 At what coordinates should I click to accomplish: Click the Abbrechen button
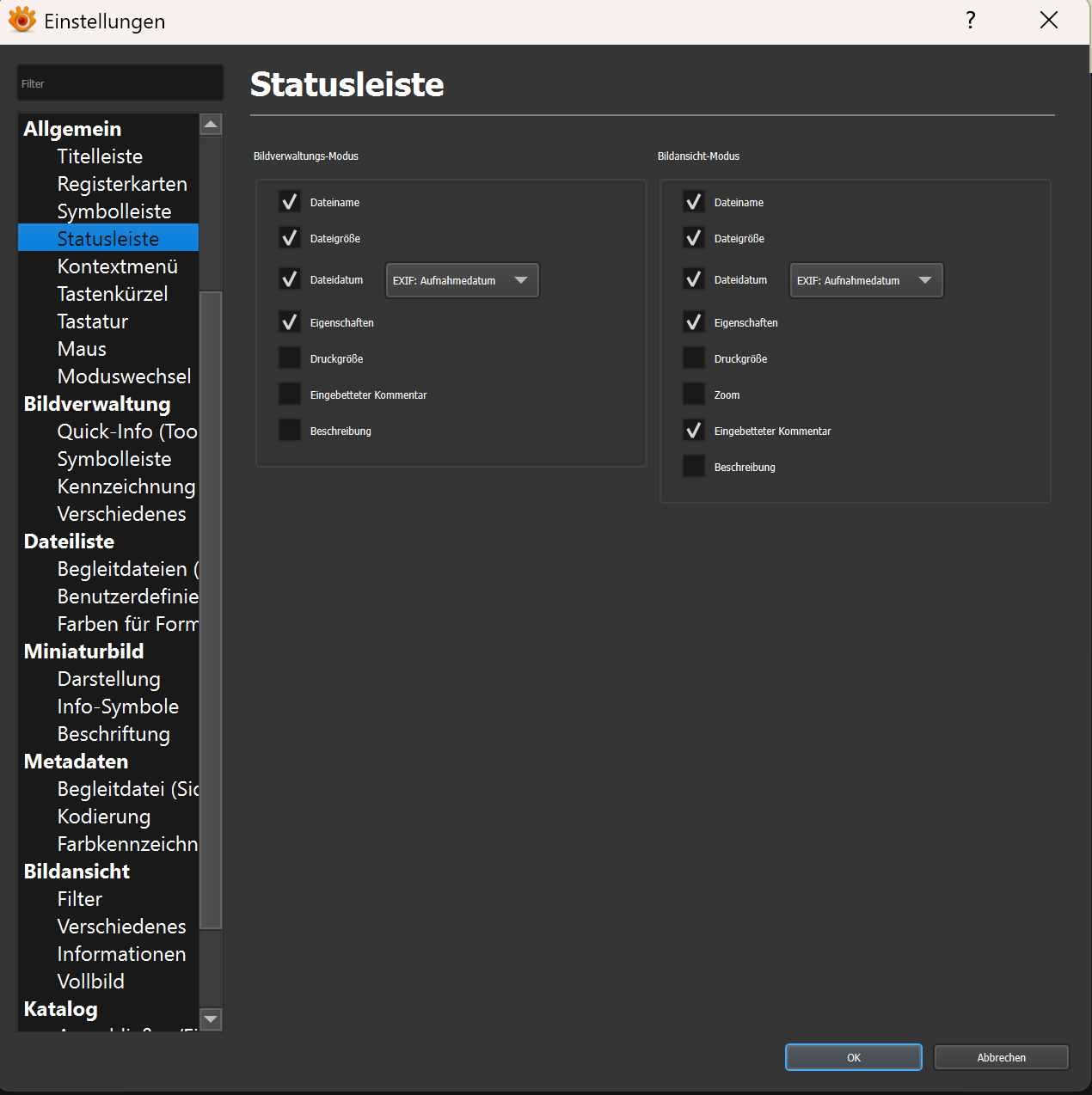pos(1001,1057)
